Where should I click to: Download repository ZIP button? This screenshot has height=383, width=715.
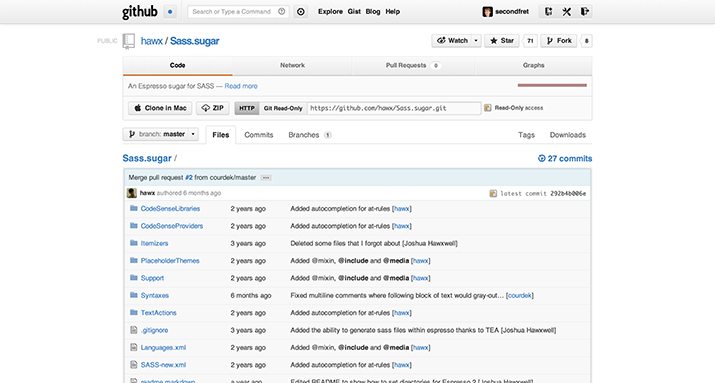[x=212, y=108]
